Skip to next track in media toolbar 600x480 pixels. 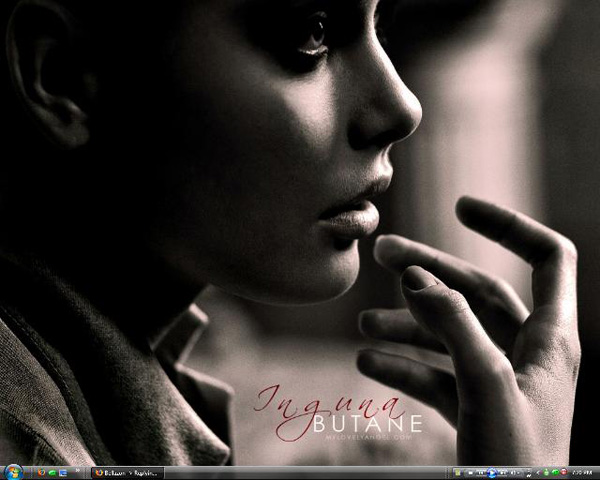[503, 472]
